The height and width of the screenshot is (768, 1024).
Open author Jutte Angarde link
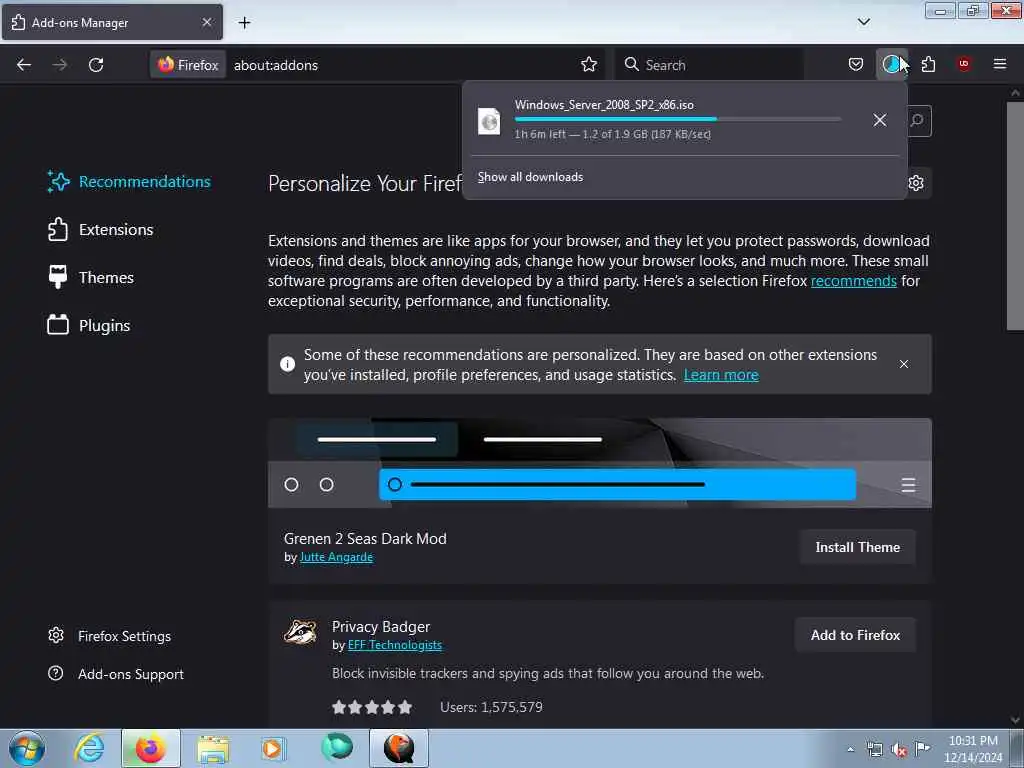click(x=336, y=557)
